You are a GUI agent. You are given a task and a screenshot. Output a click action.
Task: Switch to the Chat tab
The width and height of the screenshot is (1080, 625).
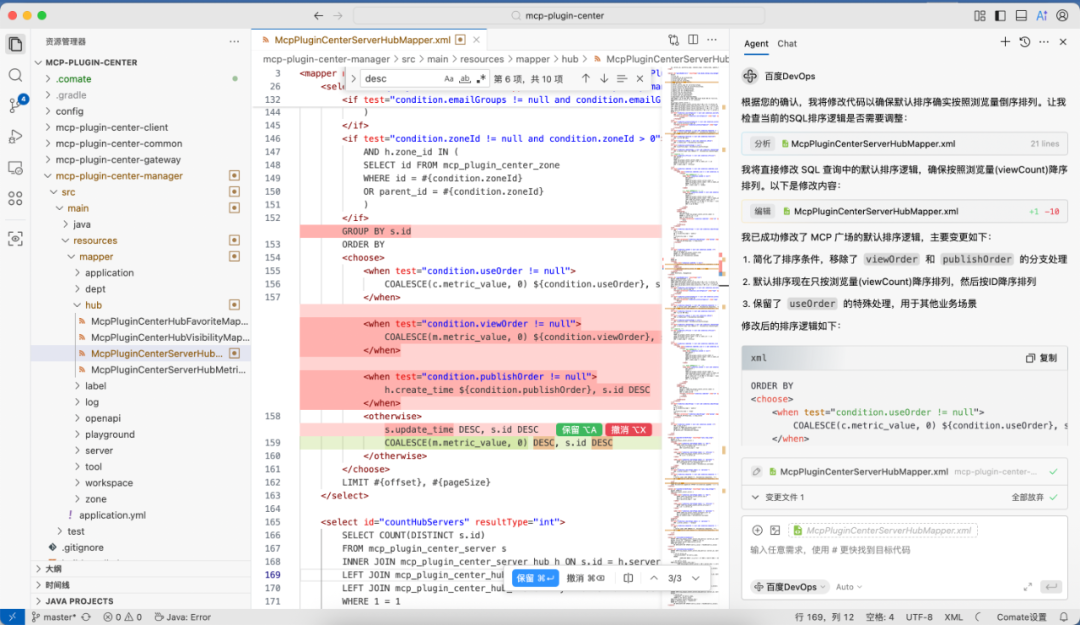[787, 43]
